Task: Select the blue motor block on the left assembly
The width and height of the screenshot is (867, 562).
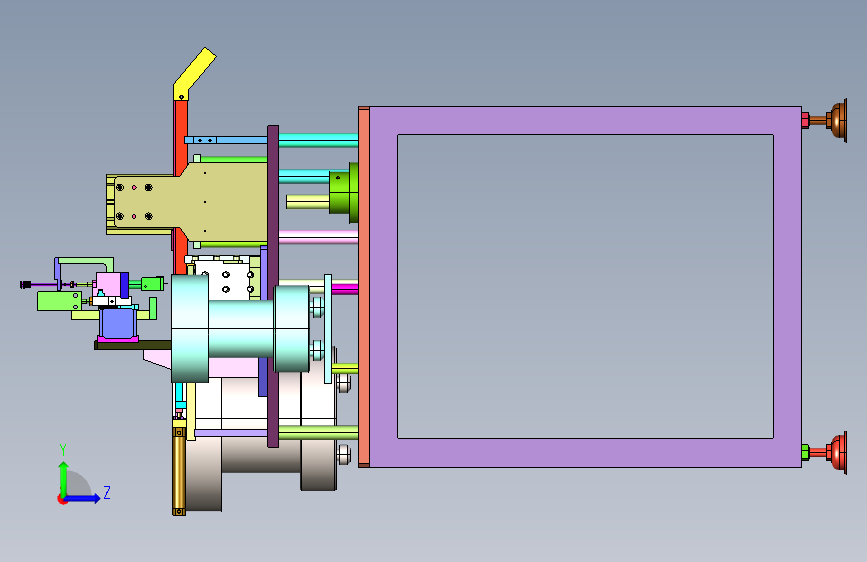Action: click(x=117, y=323)
